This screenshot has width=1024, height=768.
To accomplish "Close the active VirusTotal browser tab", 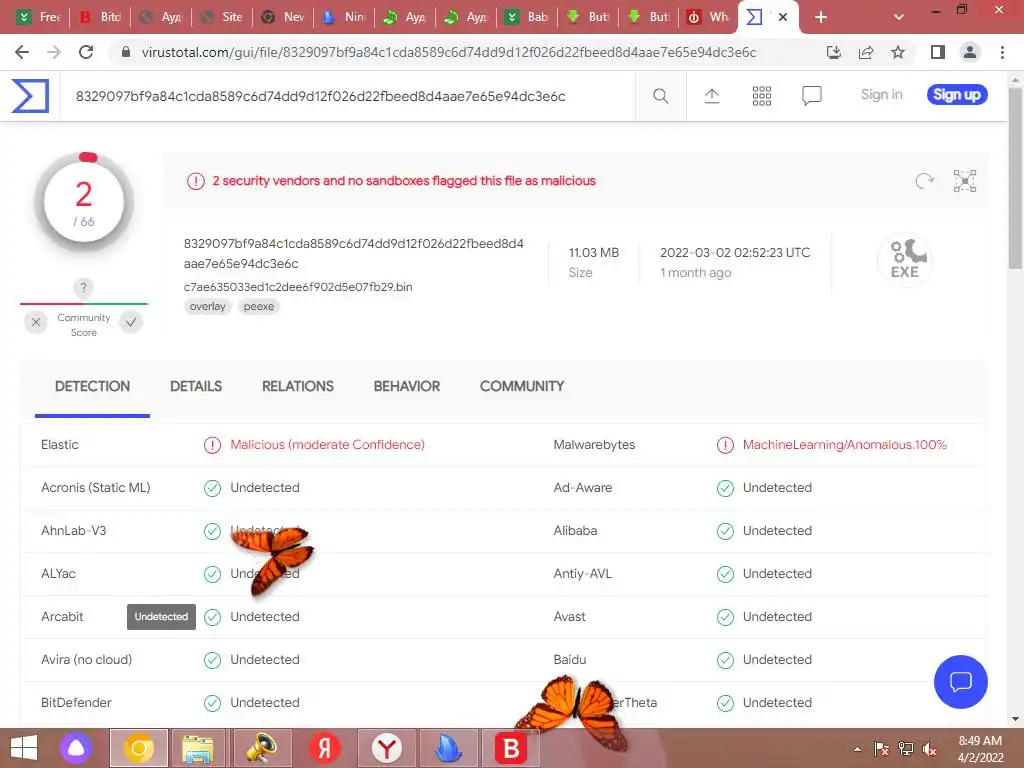I will [x=783, y=17].
